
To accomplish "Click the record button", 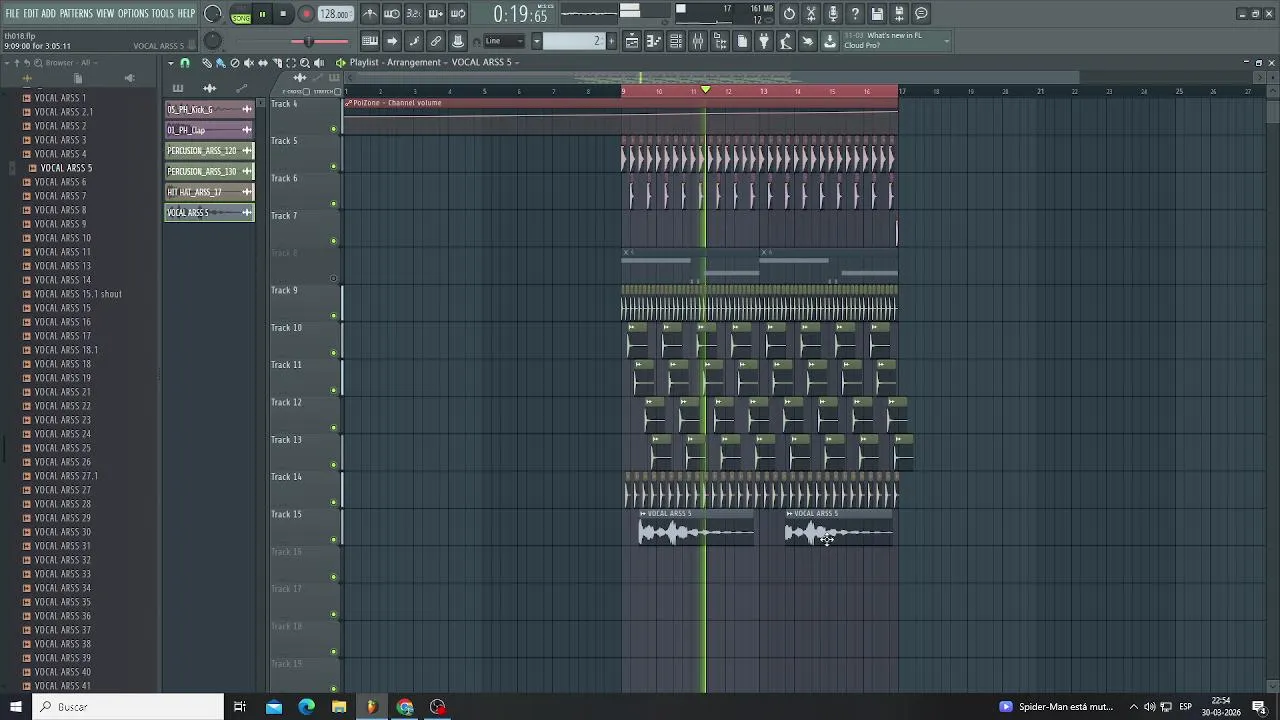I will [306, 14].
